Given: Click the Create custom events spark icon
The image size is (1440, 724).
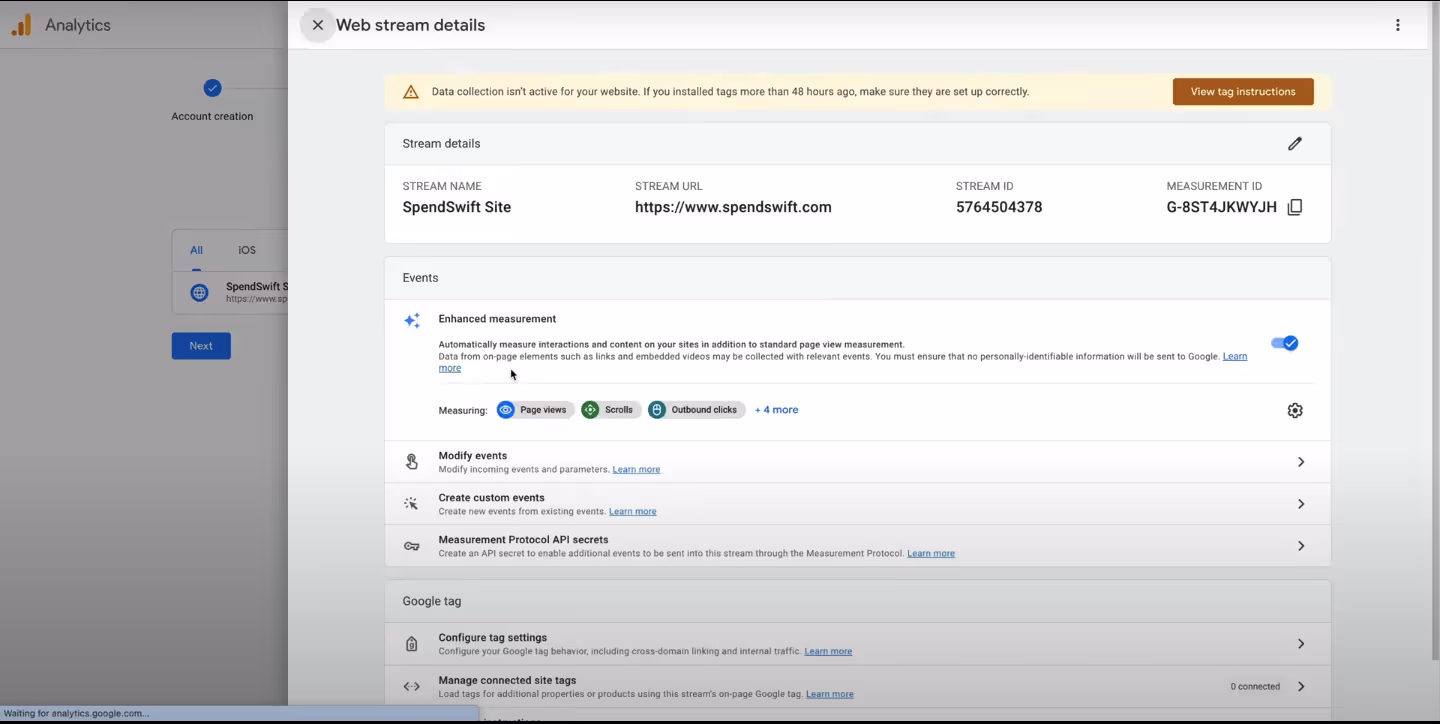Looking at the screenshot, I should (411, 504).
